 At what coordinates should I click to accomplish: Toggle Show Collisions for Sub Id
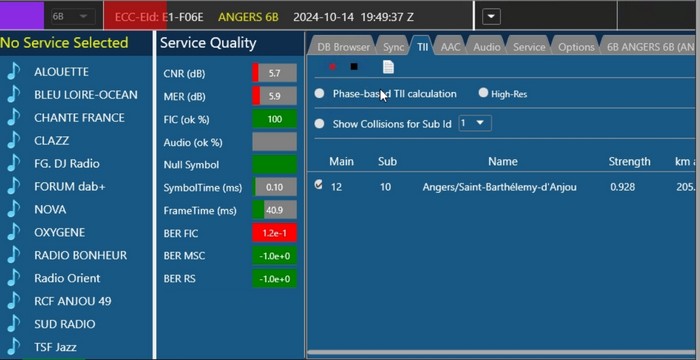click(319, 124)
